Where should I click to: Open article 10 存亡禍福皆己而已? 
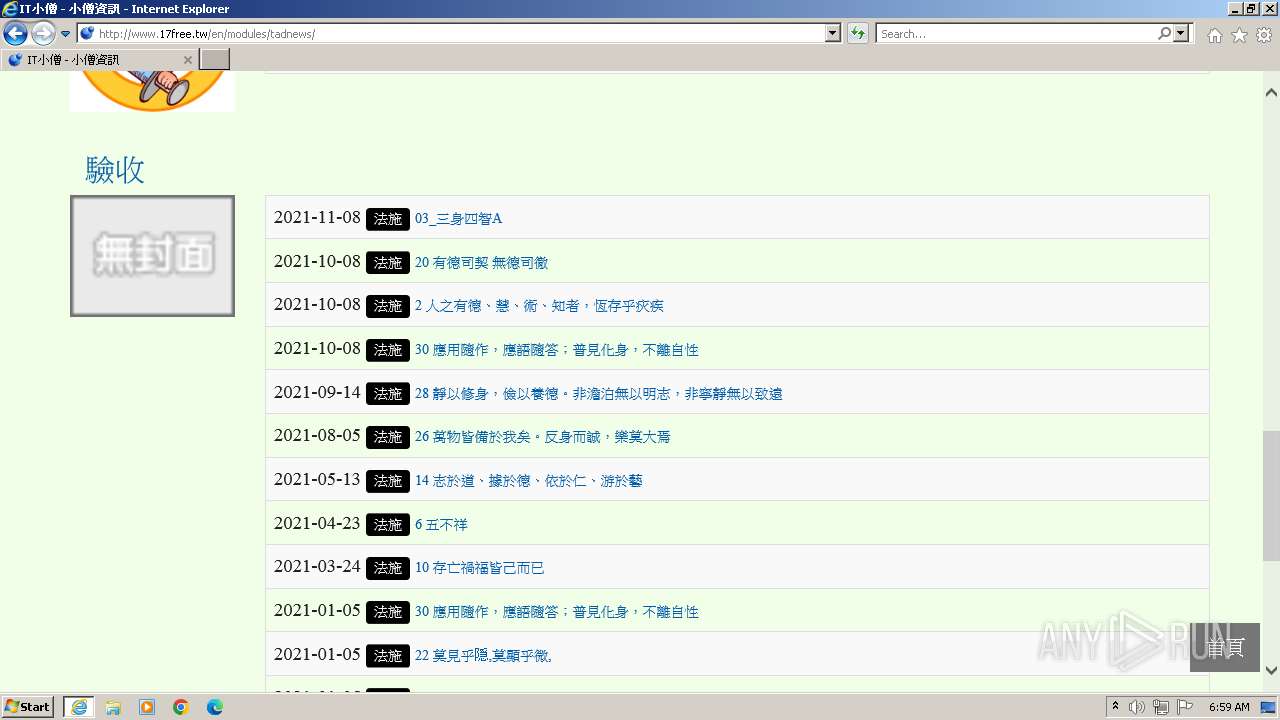480,568
